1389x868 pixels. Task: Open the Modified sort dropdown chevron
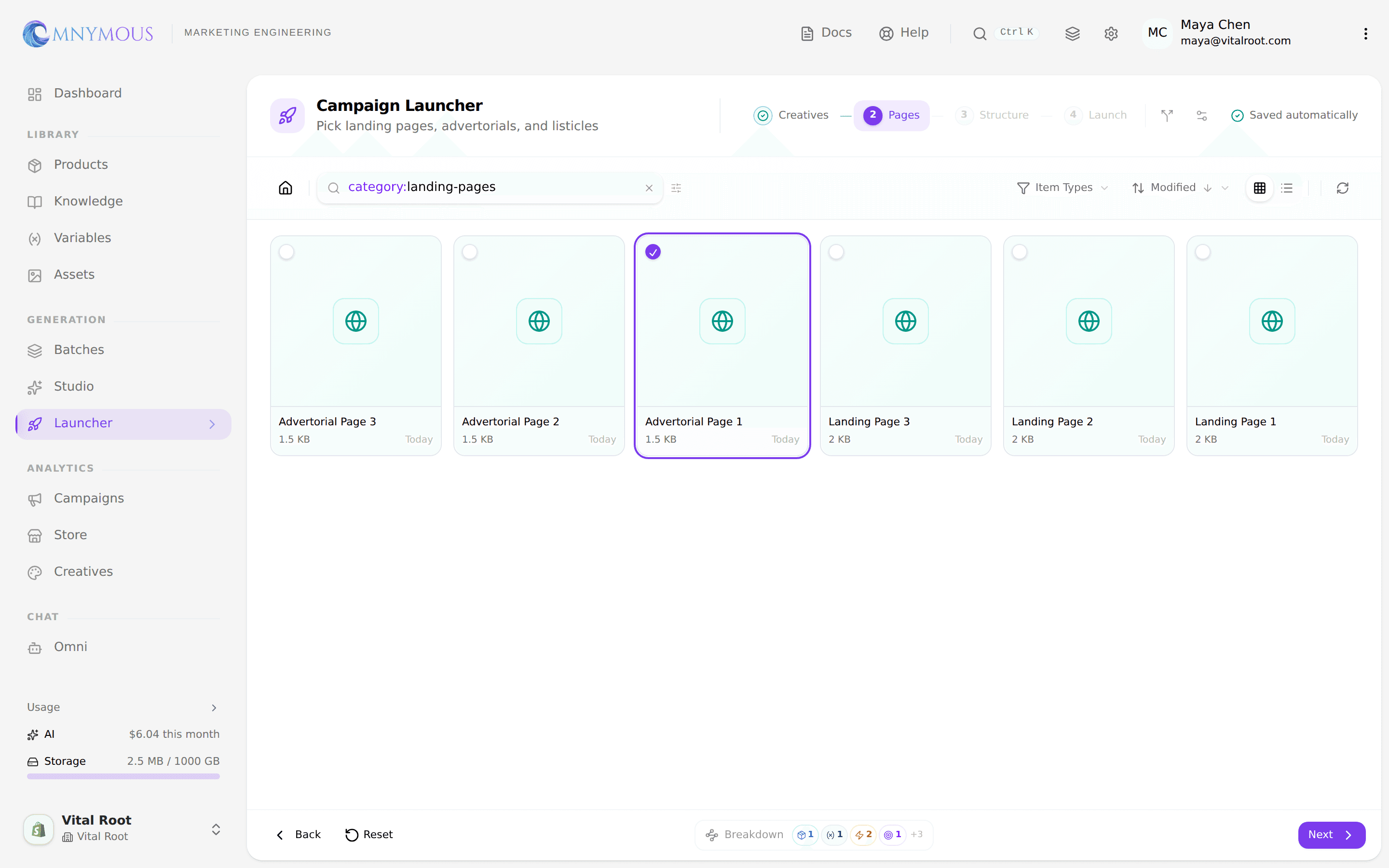click(1225, 188)
